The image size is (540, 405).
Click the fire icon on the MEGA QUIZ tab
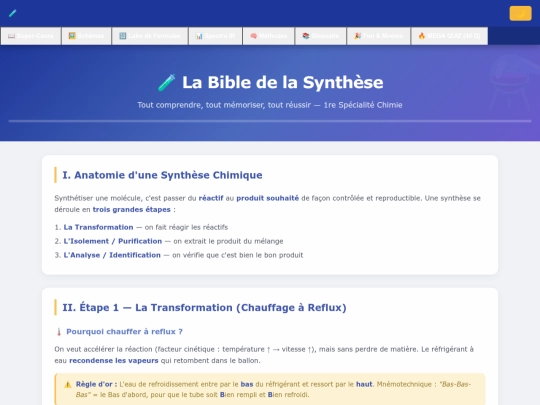point(422,36)
